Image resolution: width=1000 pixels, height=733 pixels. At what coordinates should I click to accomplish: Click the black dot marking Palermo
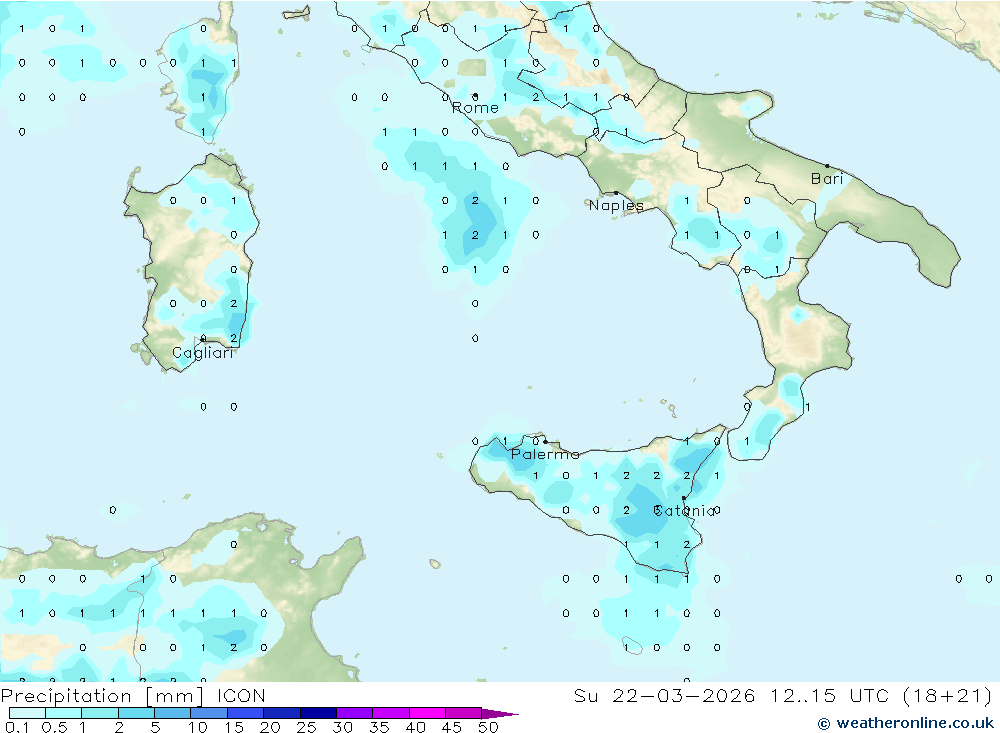[x=545, y=441]
